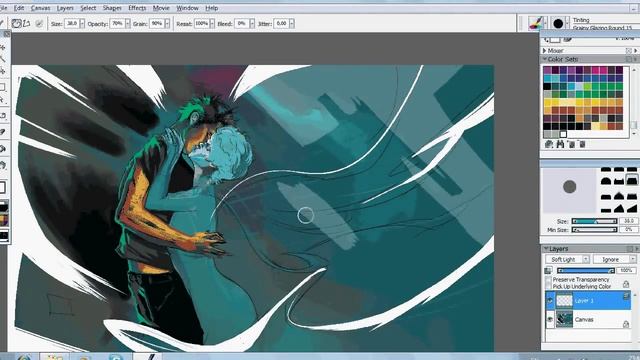Open the Layers menu
Image resolution: width=640 pixels, height=360 pixels.
pos(65,8)
